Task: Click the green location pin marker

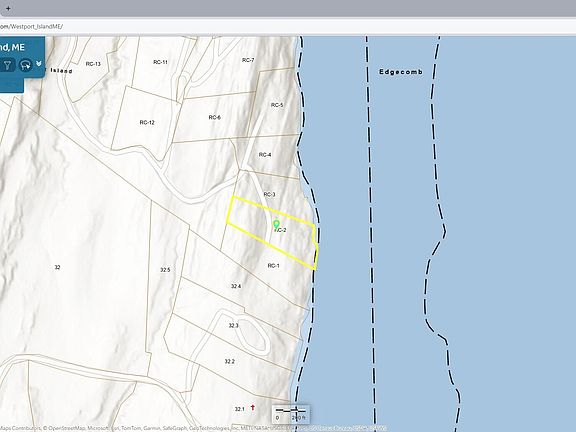Action: [277, 224]
